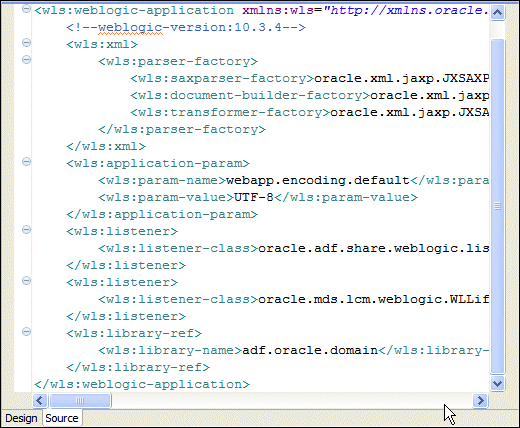This screenshot has width=520, height=428.
Task: Click the horizontal scrollbar left arrow
Action: 40,400
